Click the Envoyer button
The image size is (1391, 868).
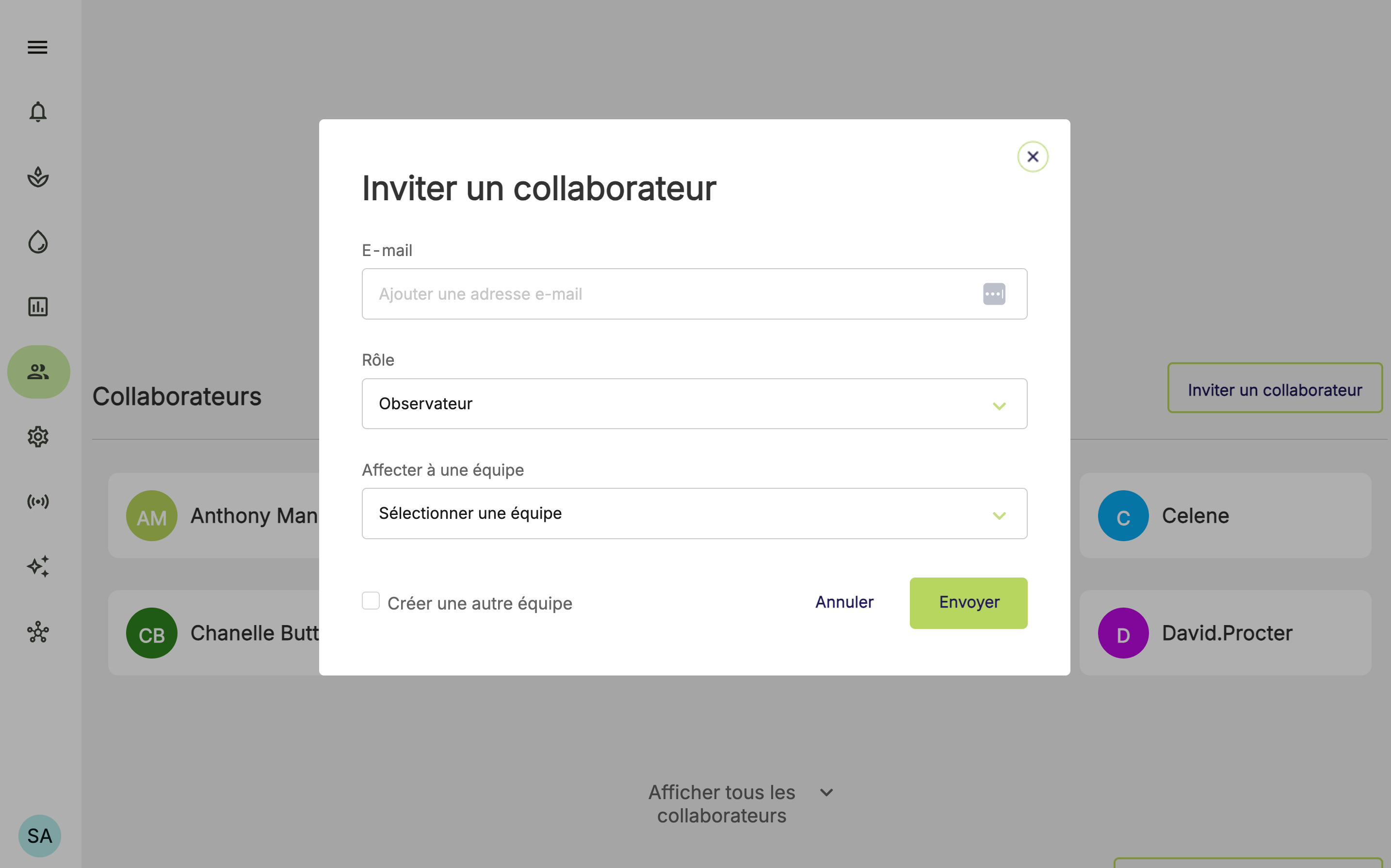coord(969,603)
